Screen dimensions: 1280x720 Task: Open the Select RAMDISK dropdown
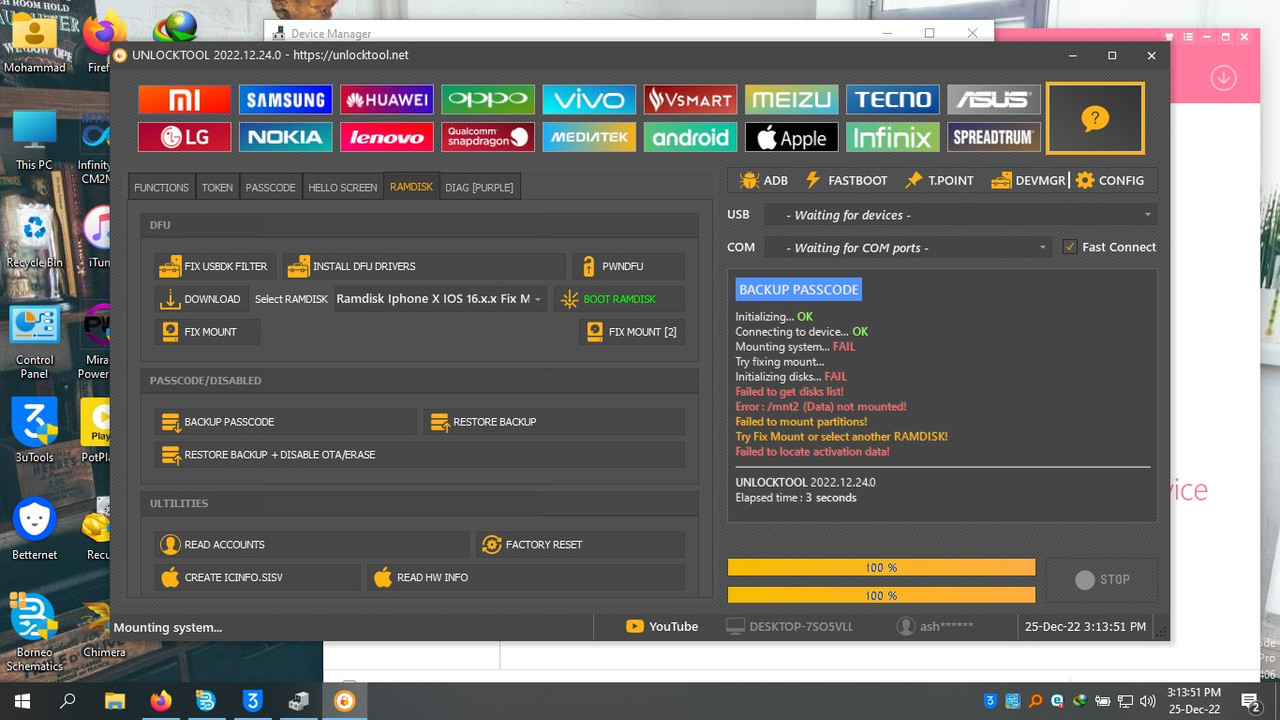[438, 298]
